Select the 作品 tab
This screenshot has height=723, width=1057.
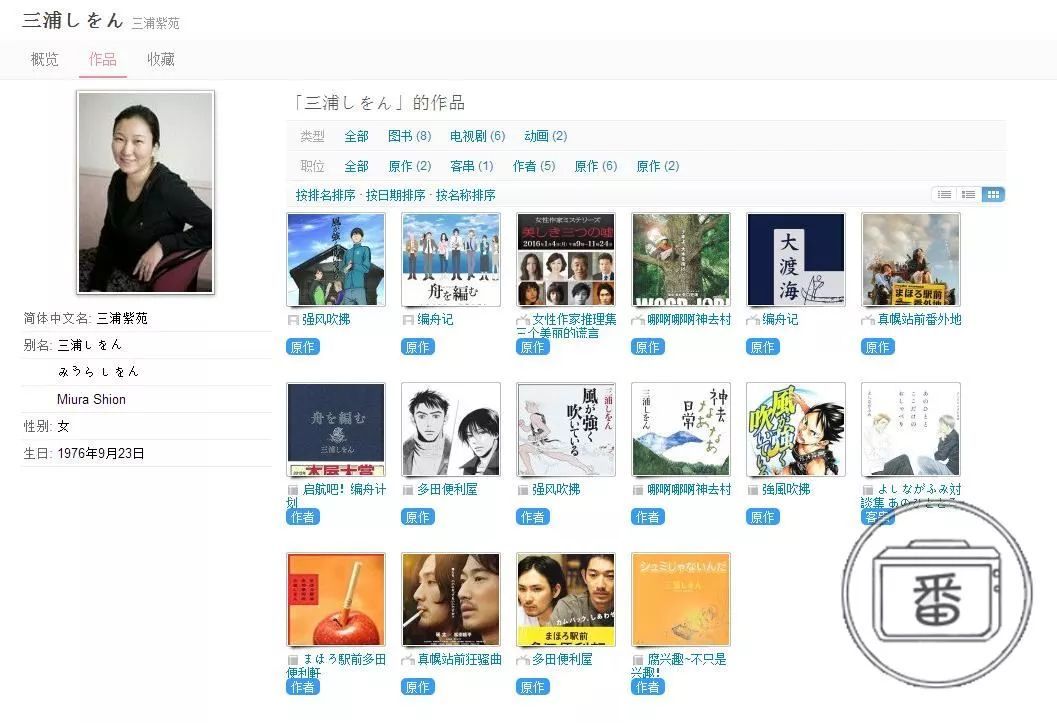pos(102,59)
